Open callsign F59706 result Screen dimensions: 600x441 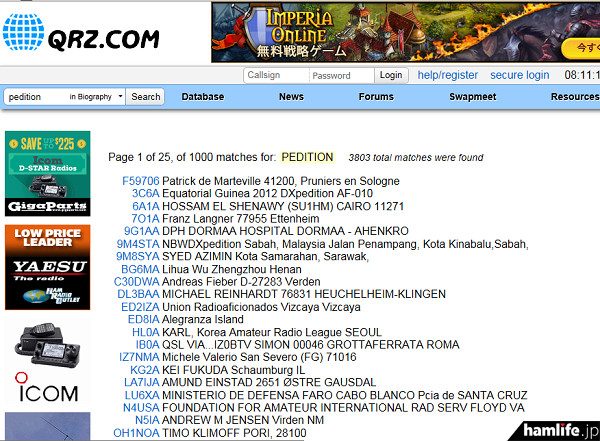[140, 181]
